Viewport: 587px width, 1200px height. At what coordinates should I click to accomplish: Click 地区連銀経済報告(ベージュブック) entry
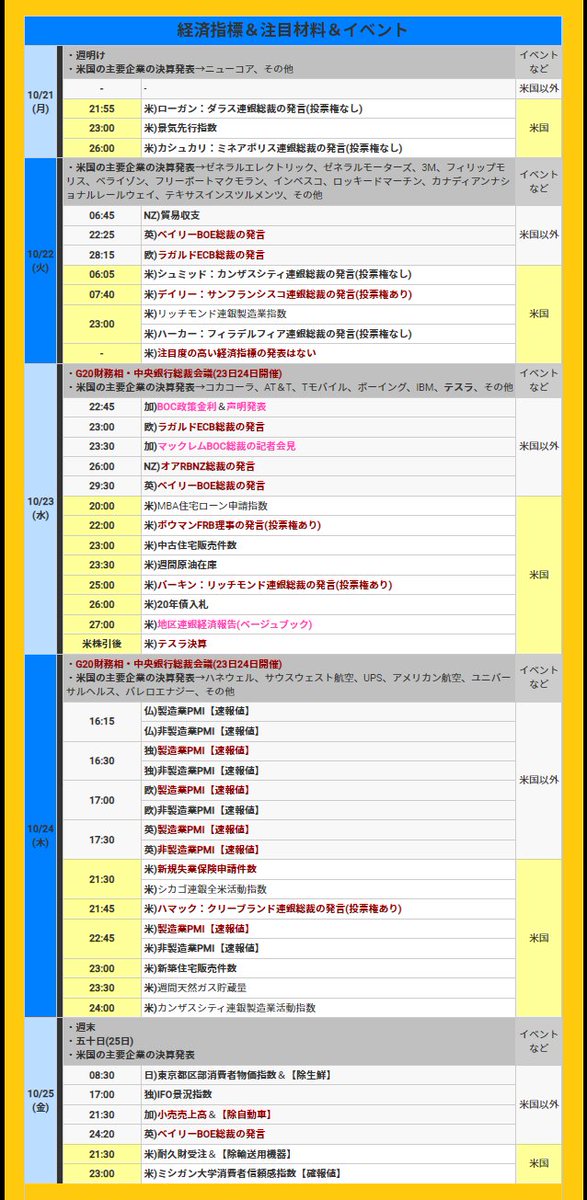click(328, 624)
